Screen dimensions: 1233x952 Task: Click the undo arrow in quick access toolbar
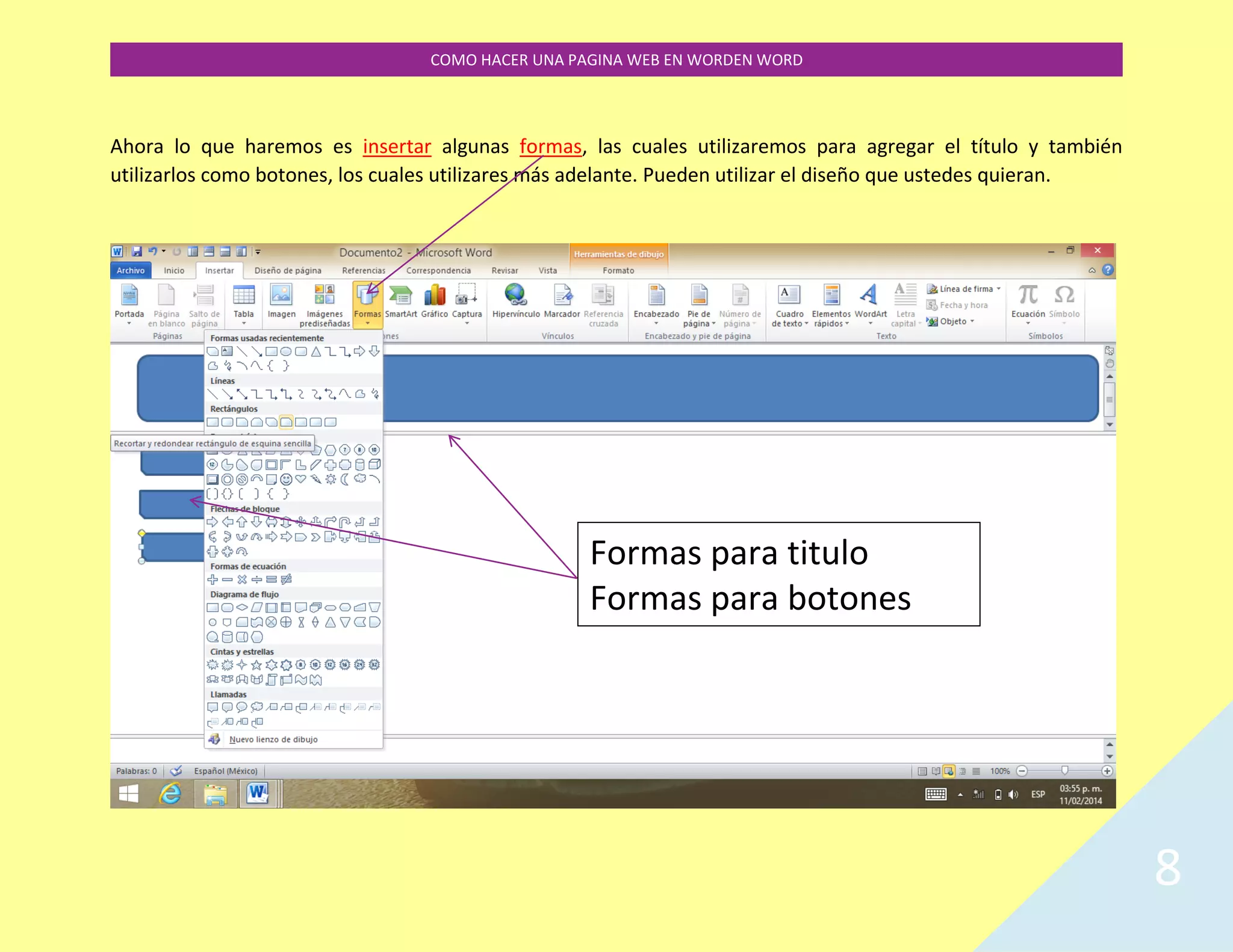[153, 252]
